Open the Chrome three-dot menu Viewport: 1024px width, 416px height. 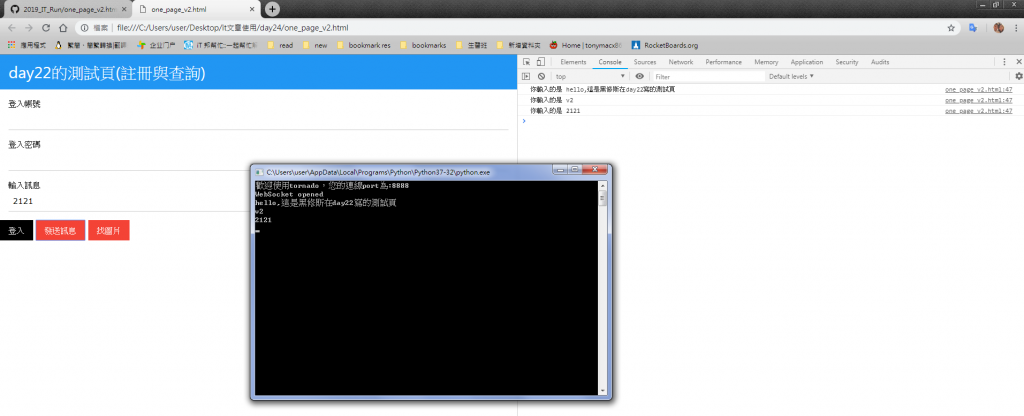1016,28
